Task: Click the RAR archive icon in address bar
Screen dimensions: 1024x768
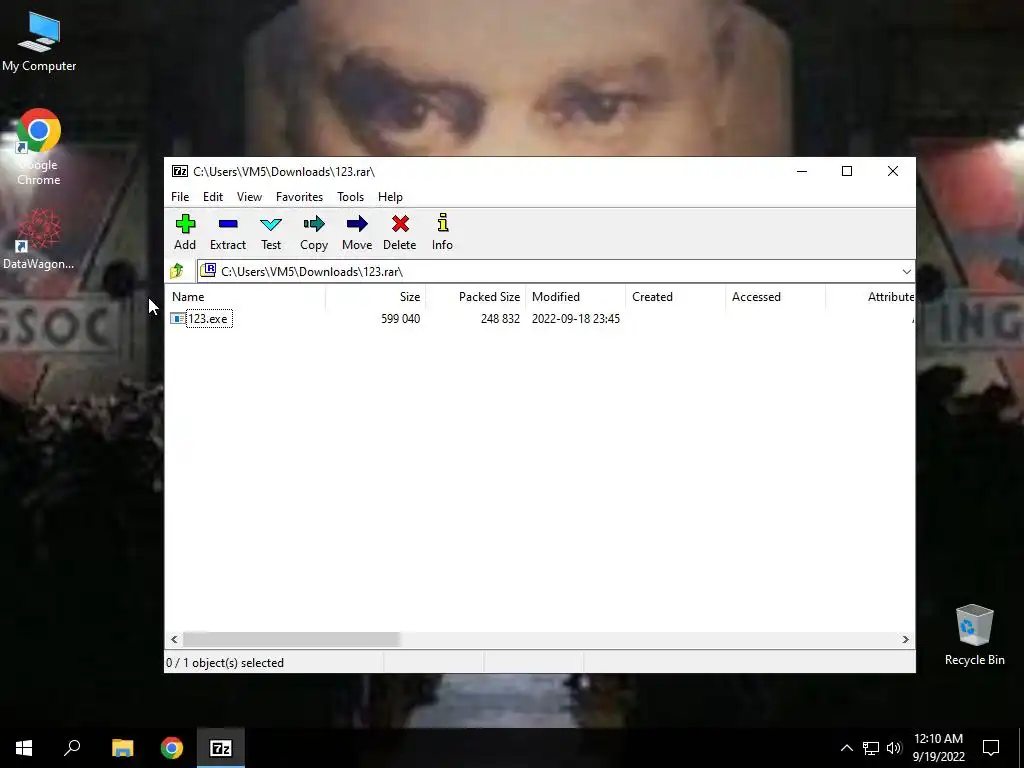Action: (208, 270)
